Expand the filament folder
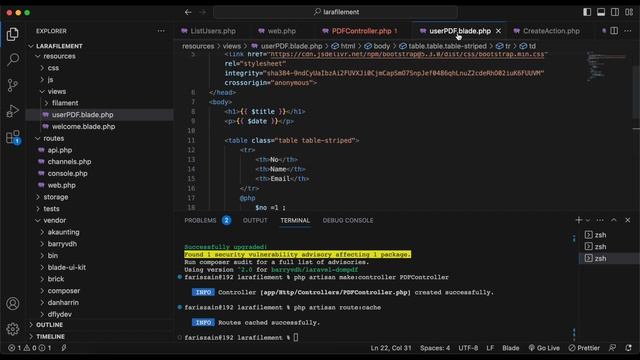Viewport: 640px width, 360px height. (65, 103)
